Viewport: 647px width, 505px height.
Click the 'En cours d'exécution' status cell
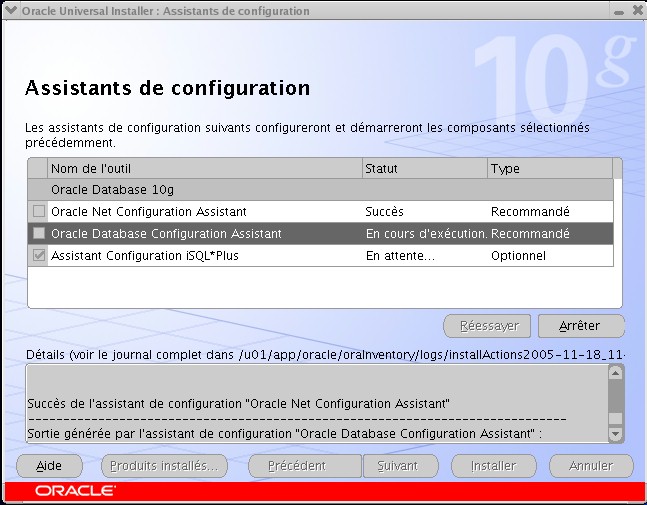click(426, 234)
